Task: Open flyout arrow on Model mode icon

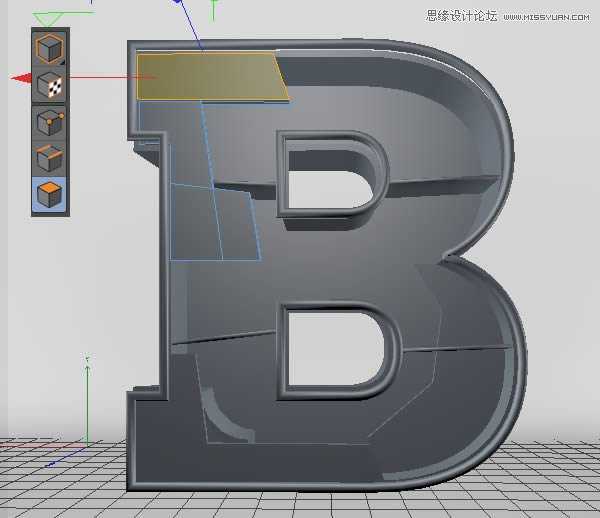Action: coord(63,63)
